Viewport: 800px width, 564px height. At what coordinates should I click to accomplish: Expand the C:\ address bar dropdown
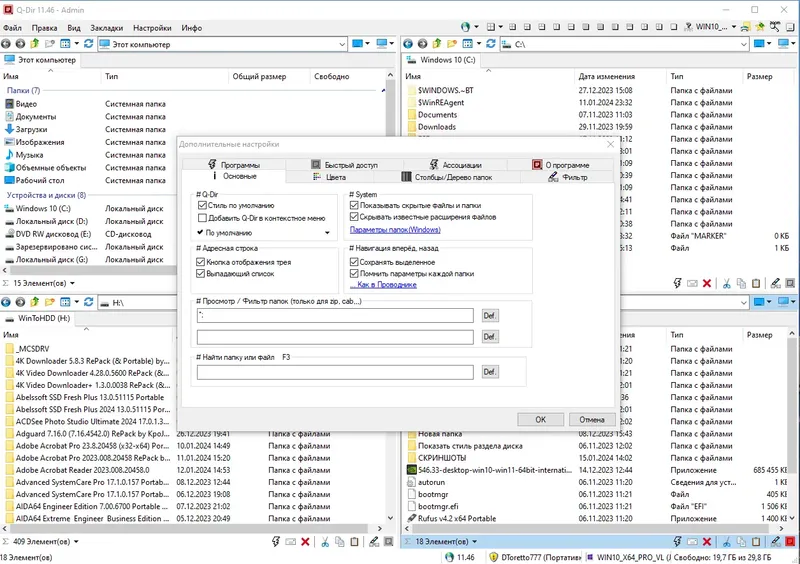[743, 44]
